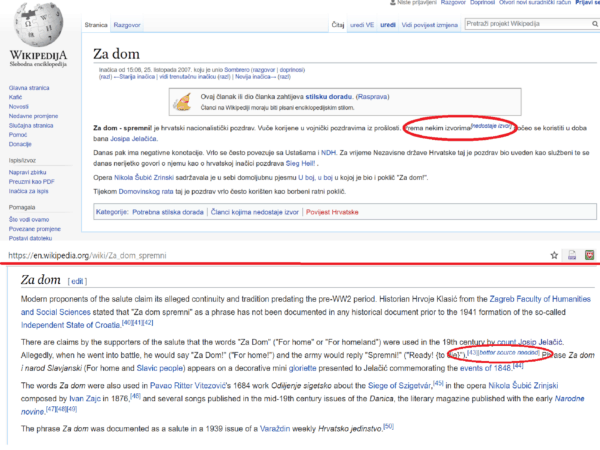
Task: Click 'Slučajna stranica' sidebar link
Action: (30, 126)
